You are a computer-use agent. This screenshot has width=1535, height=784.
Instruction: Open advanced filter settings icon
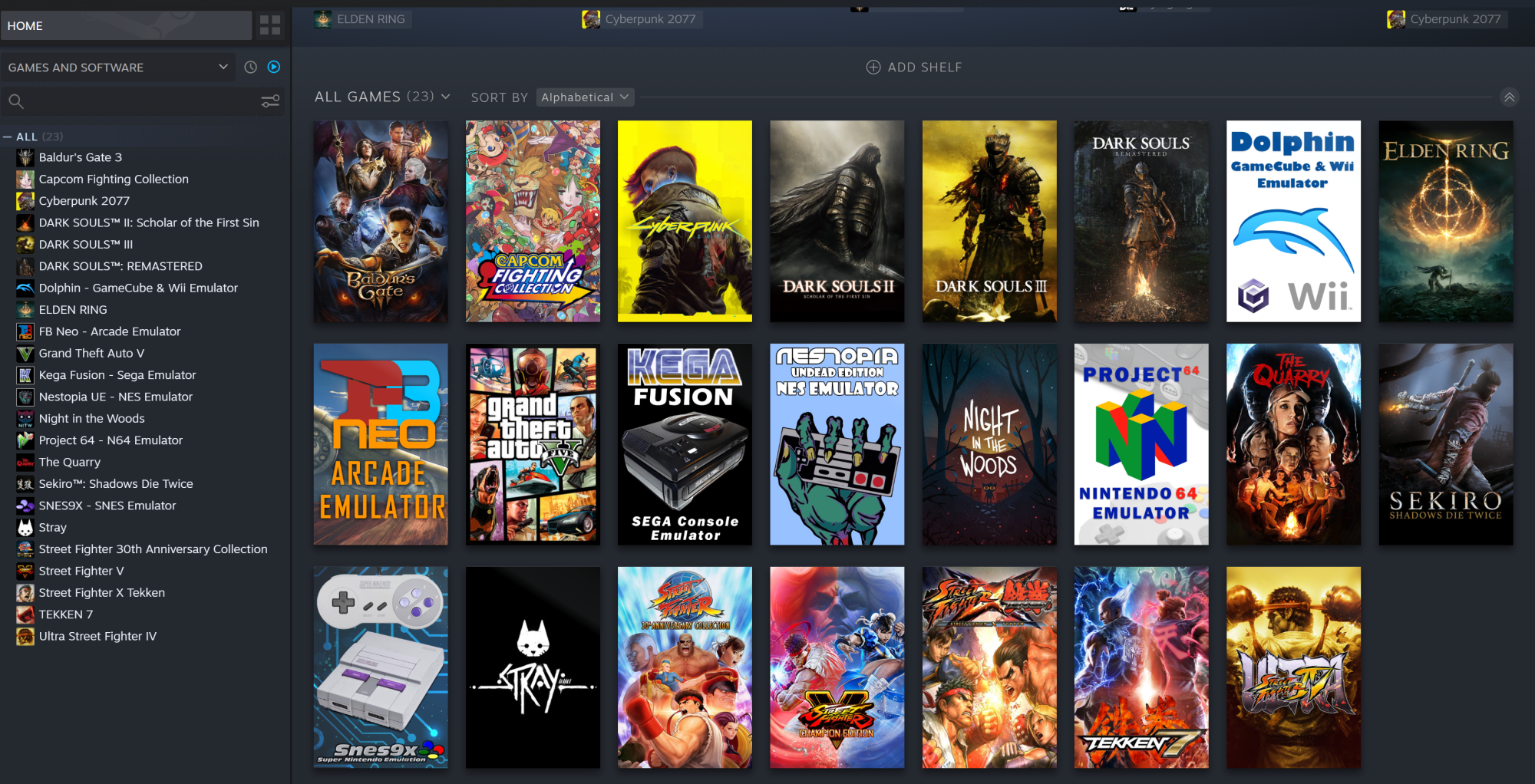tap(270, 101)
